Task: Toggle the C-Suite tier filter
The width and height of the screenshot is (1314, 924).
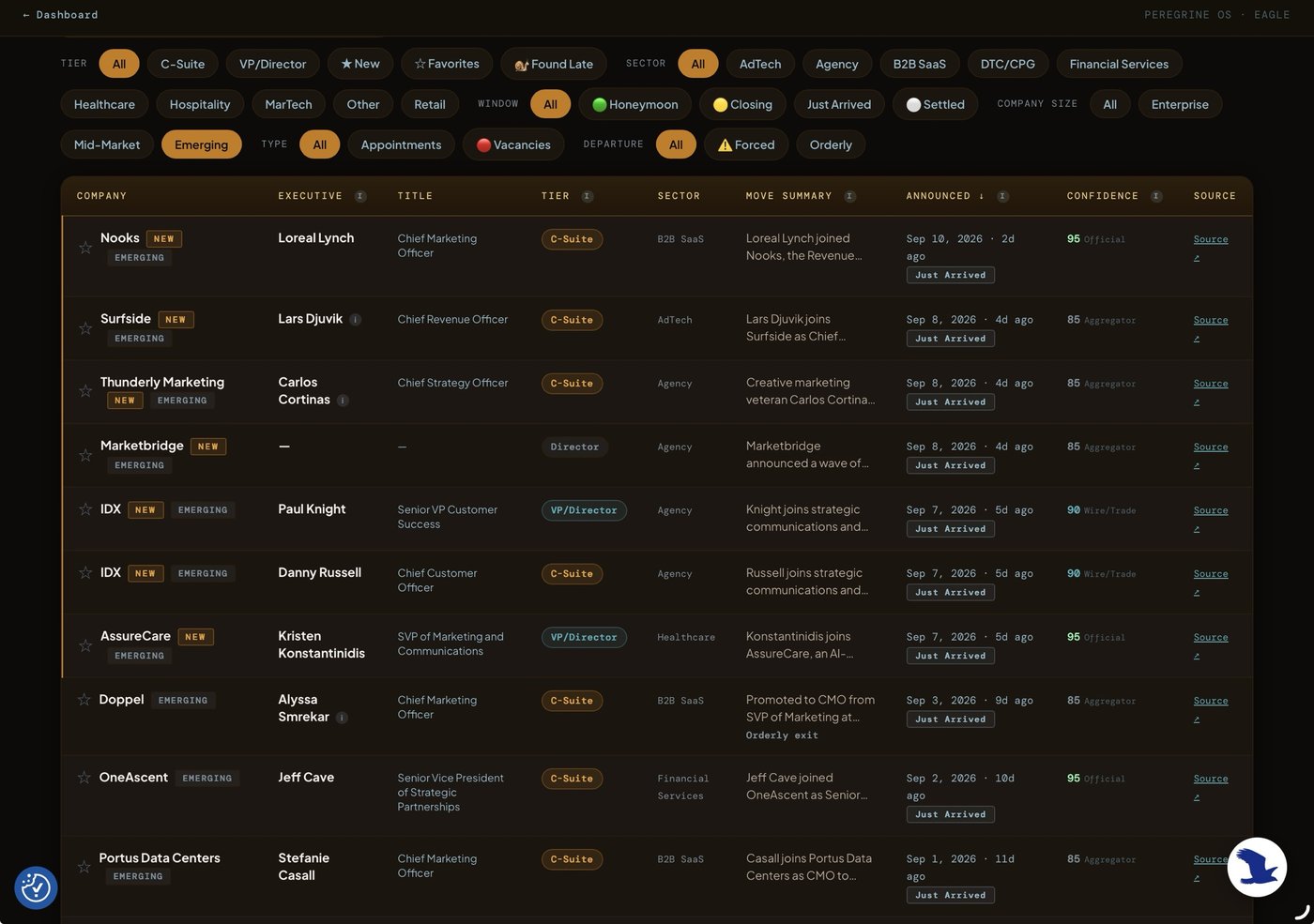Action: tap(182, 64)
